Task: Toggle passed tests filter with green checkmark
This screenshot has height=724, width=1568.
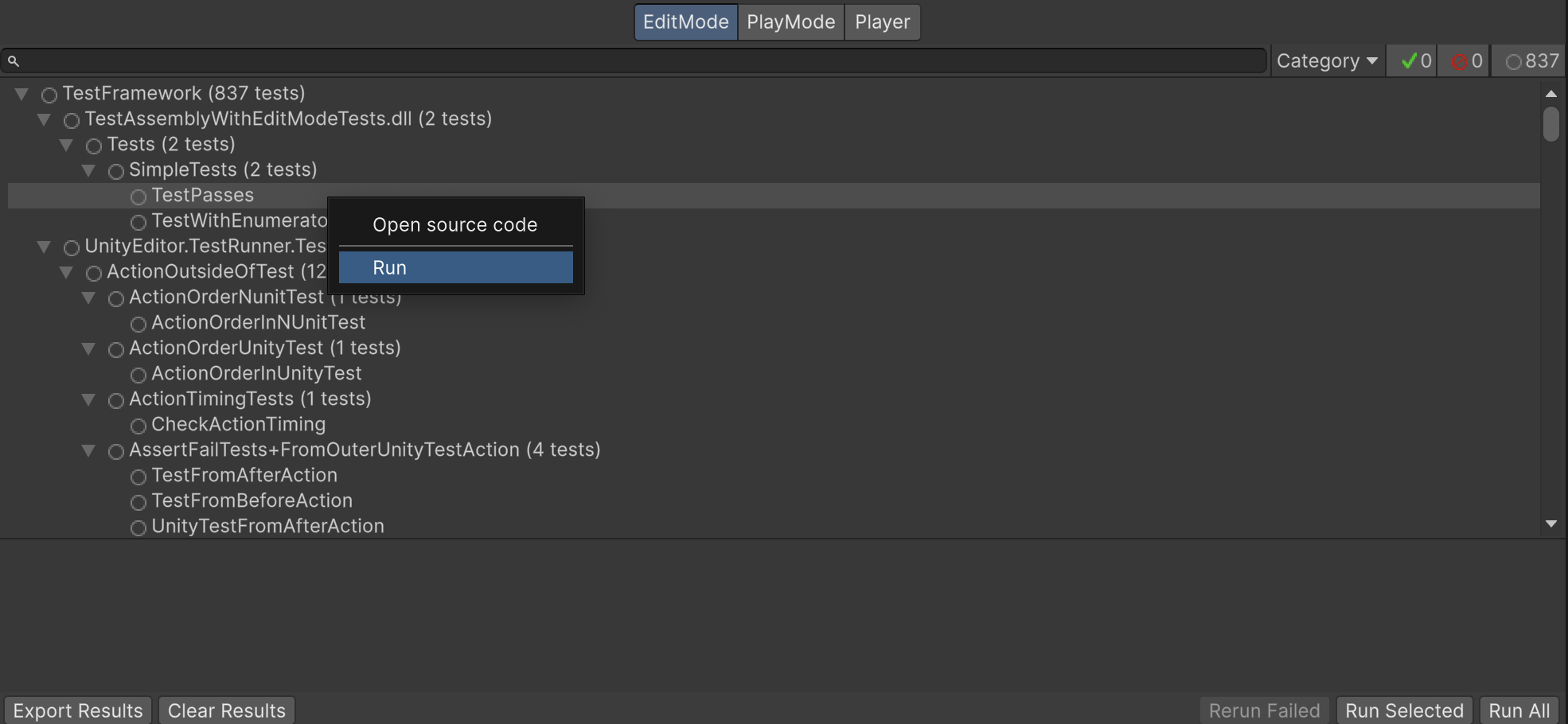Action: [x=1414, y=61]
